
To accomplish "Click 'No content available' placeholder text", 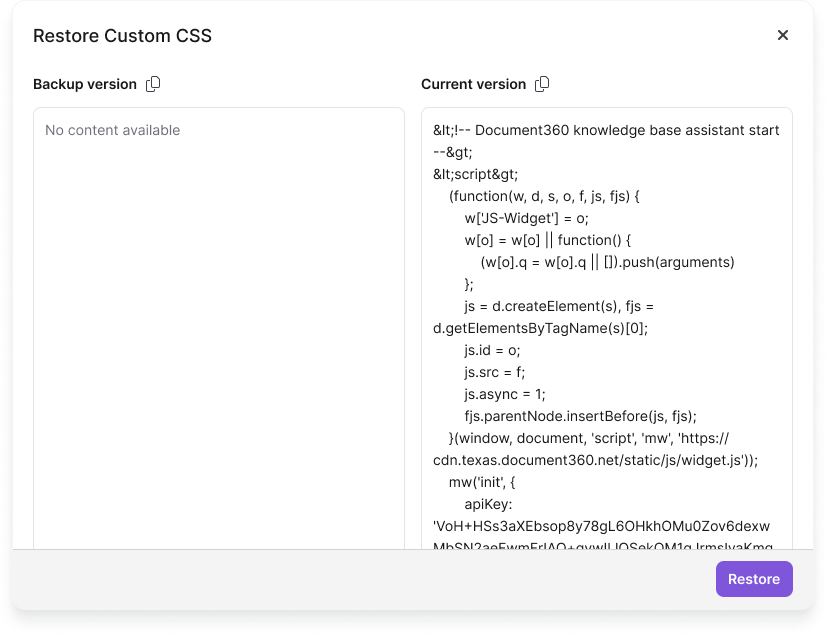I will click(112, 130).
